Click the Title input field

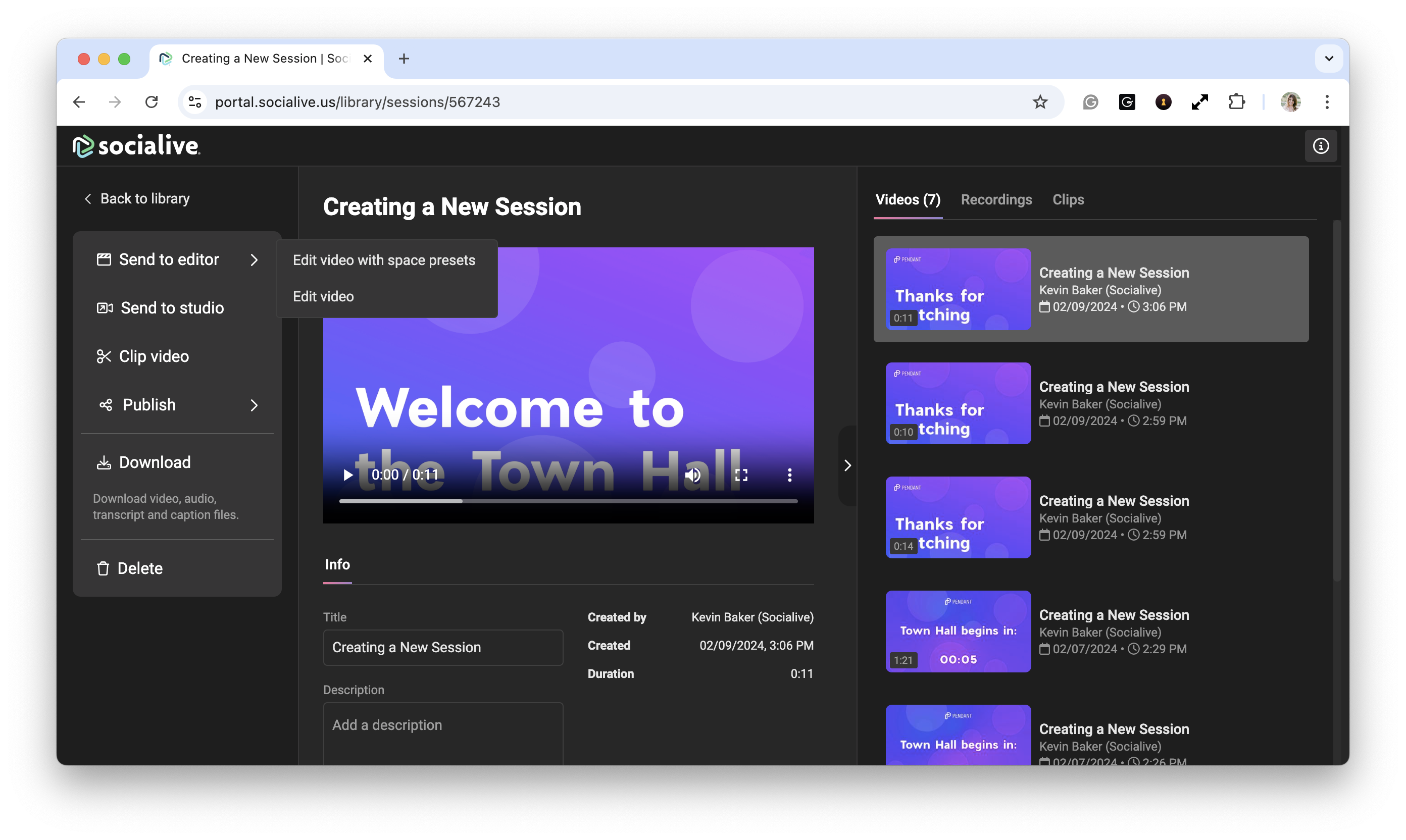(x=443, y=648)
